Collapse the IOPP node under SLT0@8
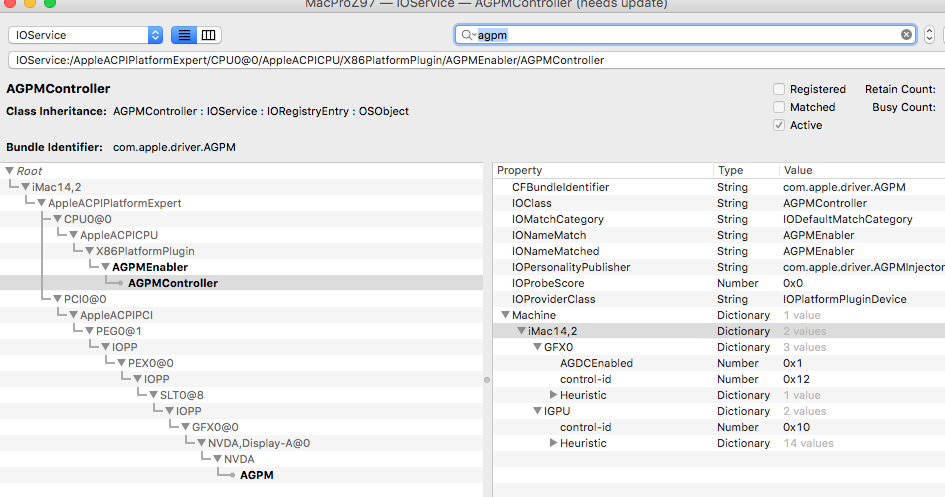This screenshot has width=945, height=497. [169, 411]
